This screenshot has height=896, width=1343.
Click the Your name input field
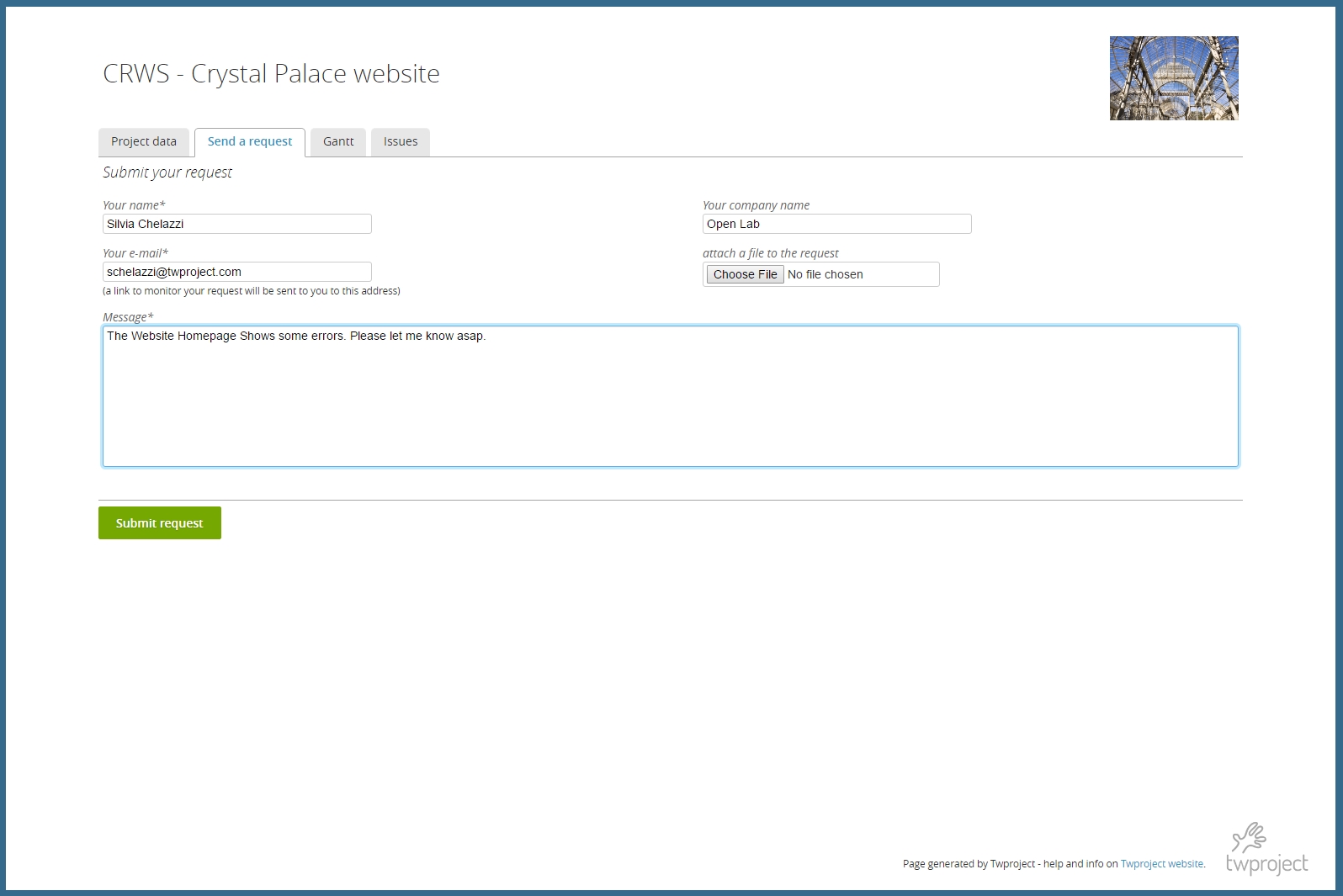pos(236,224)
